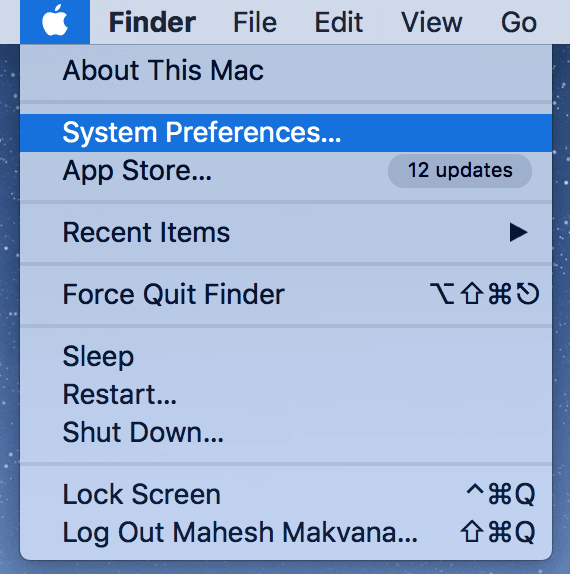Click the Apple logo menu icon
Viewport: 570px width, 574px height.
point(55,22)
